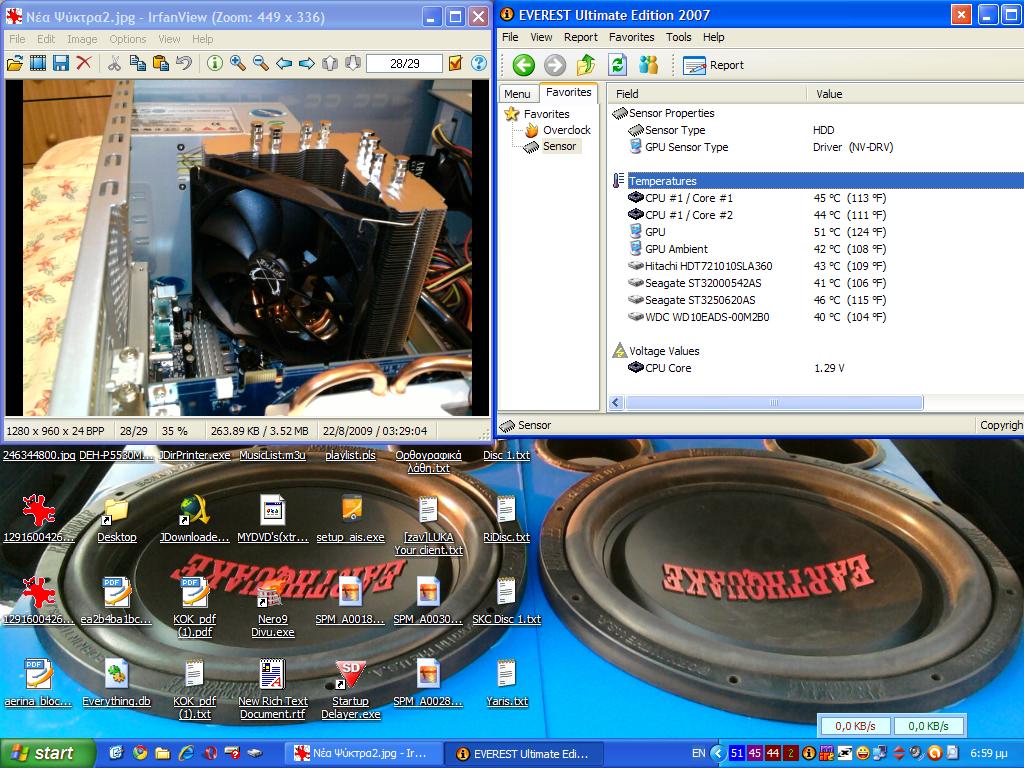
Task: Open the green Image Information icon in IrfanView
Action: (215, 63)
